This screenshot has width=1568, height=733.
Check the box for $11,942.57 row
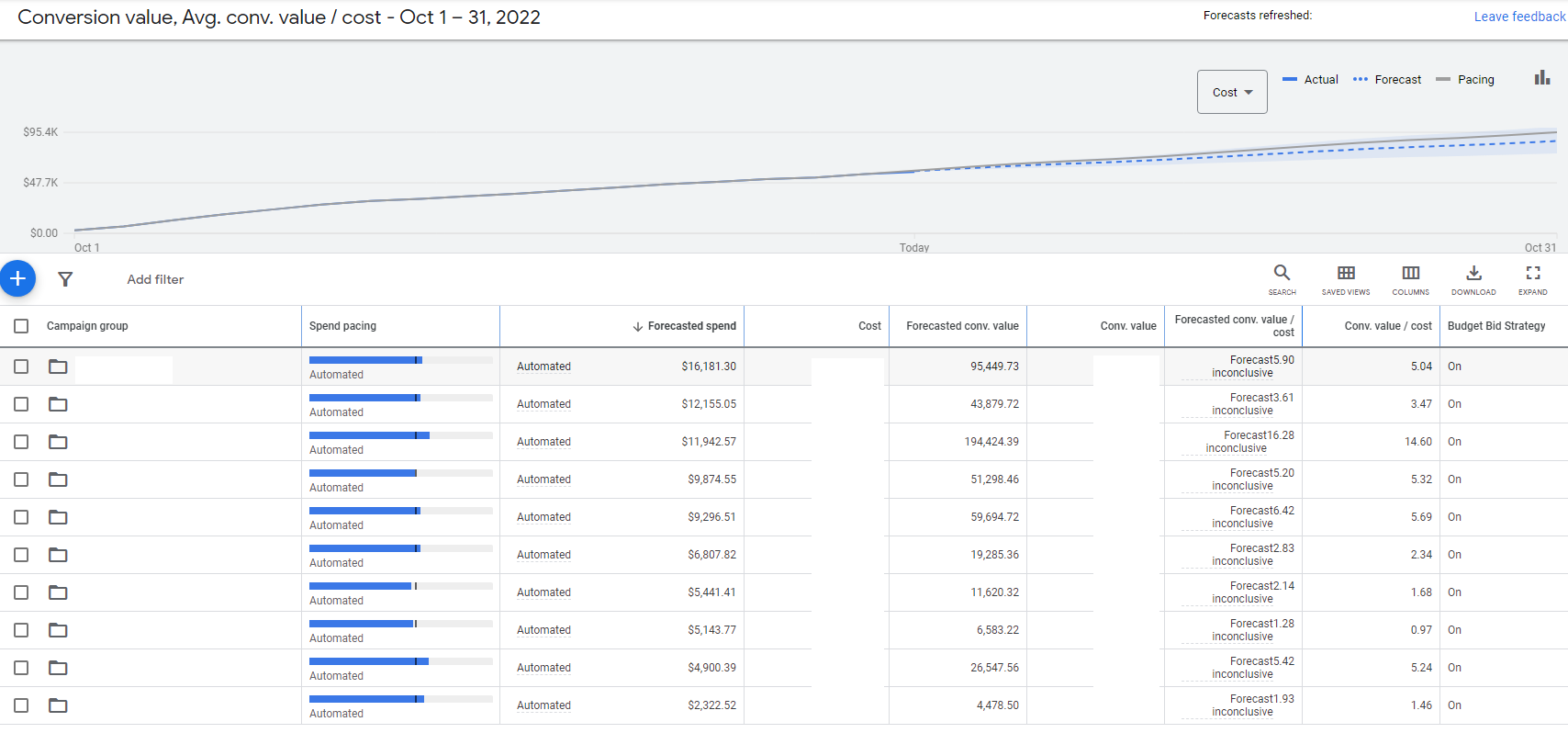tap(21, 442)
